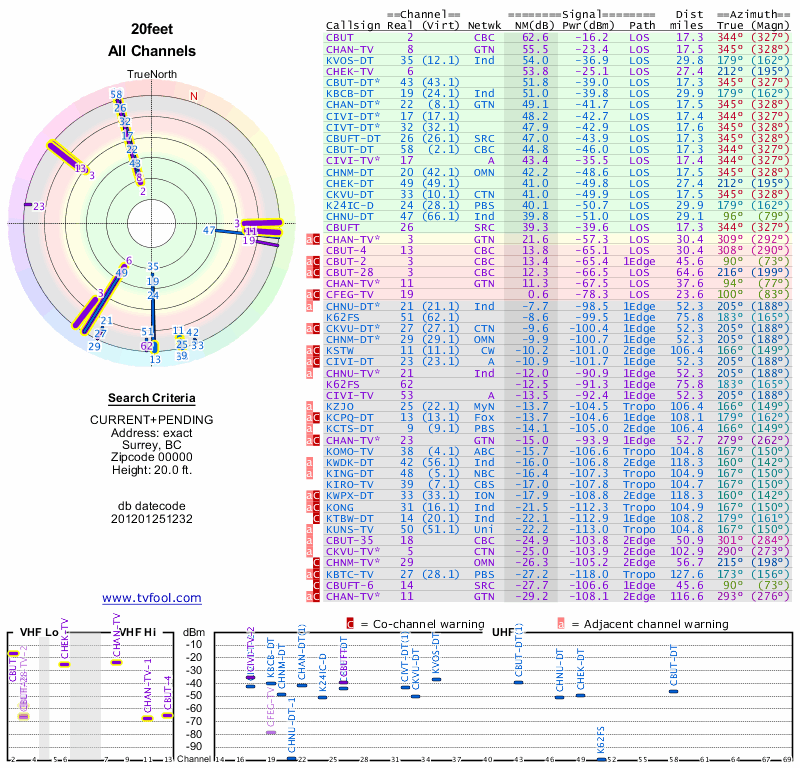Click the Height: 20.0 ft. text
The image size is (800, 768).
point(152,470)
